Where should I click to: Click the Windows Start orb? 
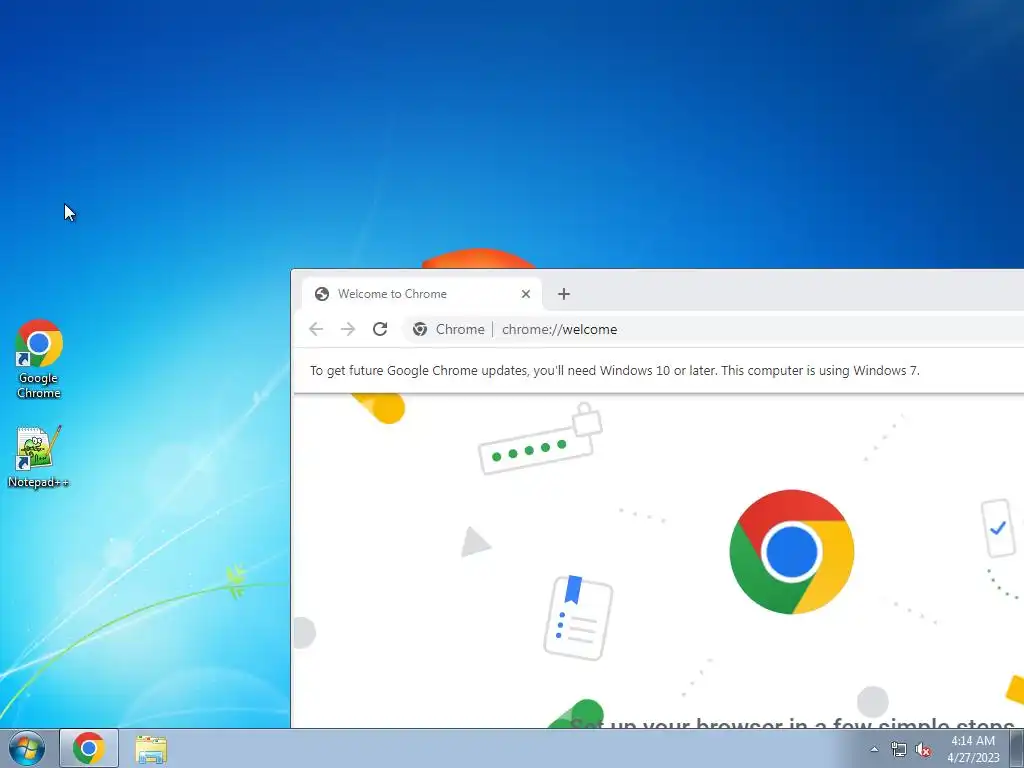tap(27, 748)
